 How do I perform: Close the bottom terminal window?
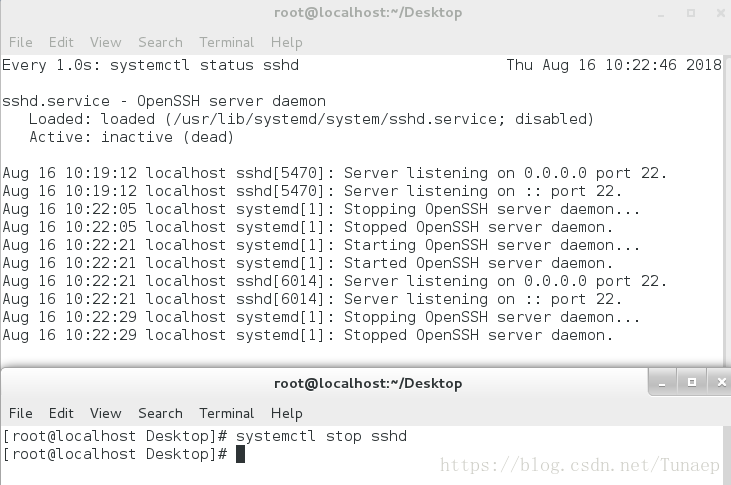pos(721,382)
